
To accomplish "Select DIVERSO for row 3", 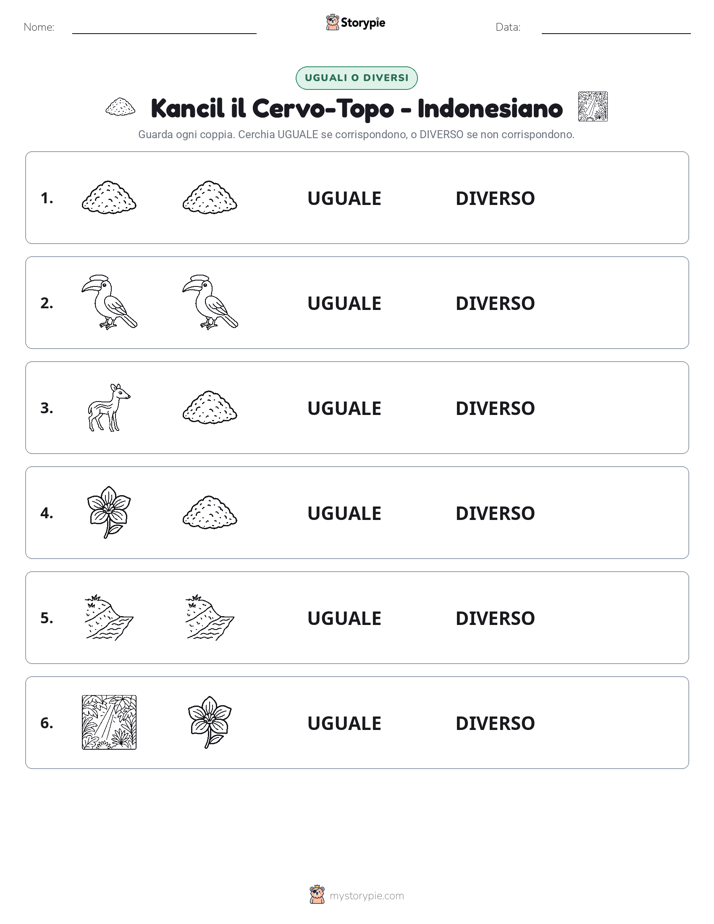I will [495, 408].
